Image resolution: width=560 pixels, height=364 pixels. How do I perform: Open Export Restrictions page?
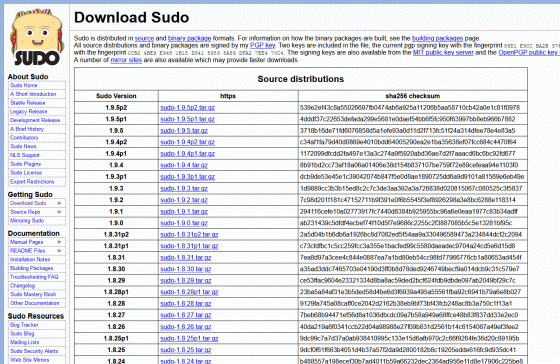(32, 181)
